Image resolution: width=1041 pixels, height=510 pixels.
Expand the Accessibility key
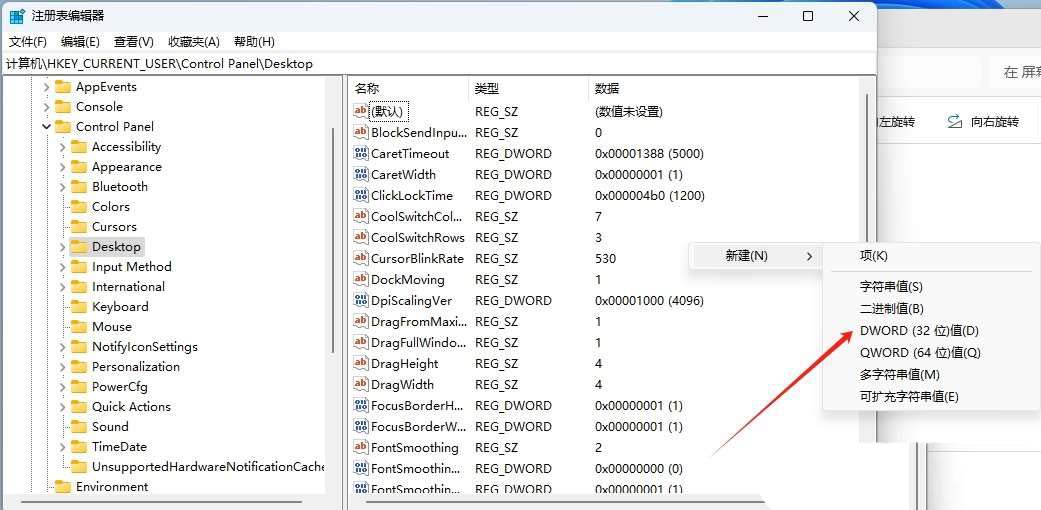[62, 147]
